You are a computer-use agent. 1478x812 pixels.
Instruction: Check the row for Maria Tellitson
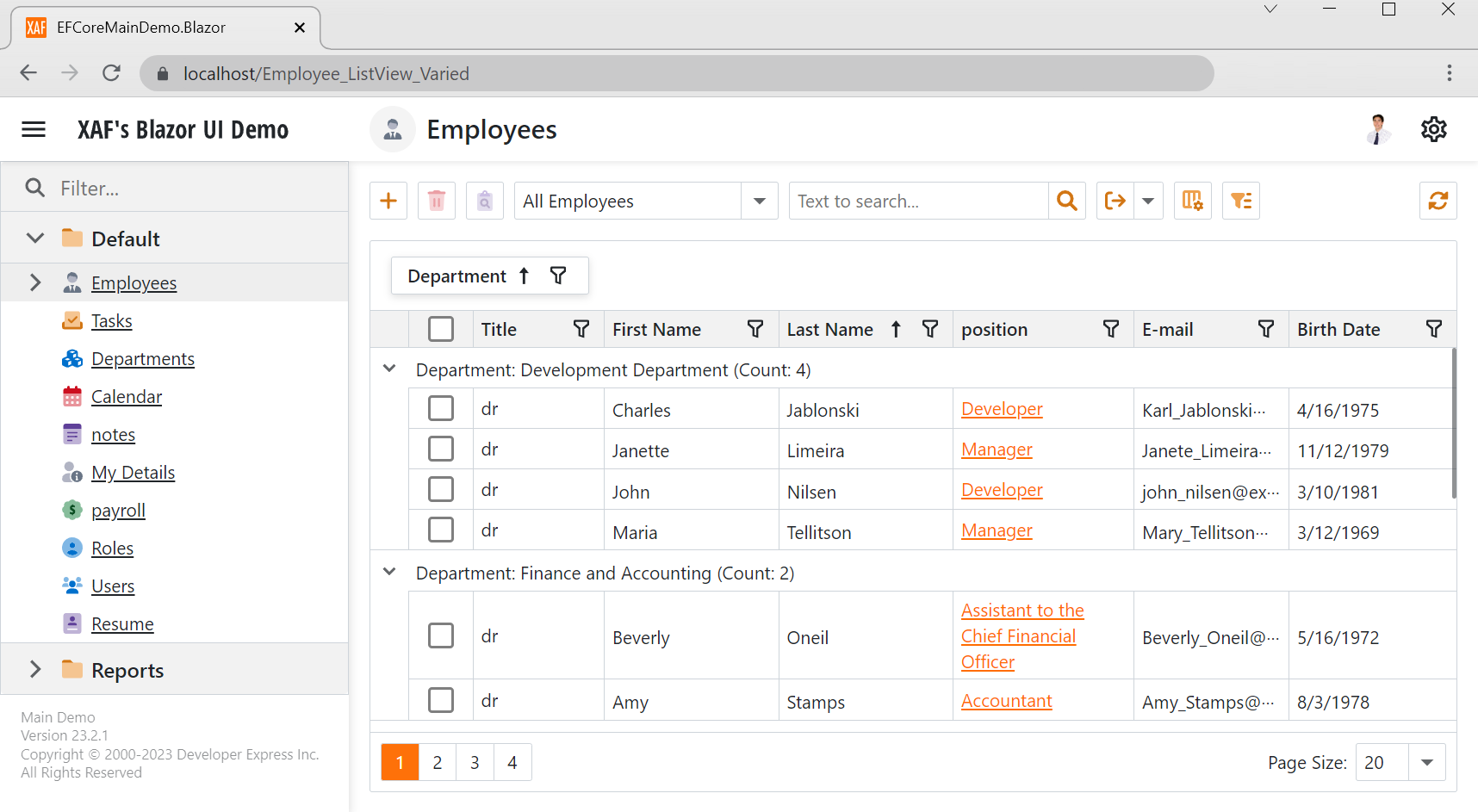[x=441, y=530]
